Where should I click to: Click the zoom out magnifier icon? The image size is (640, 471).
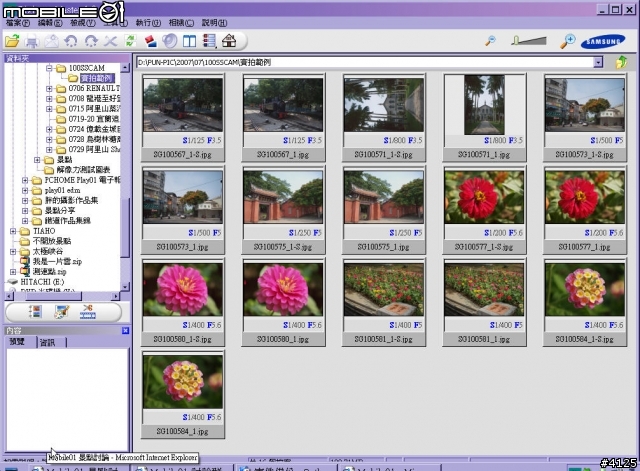[490, 41]
